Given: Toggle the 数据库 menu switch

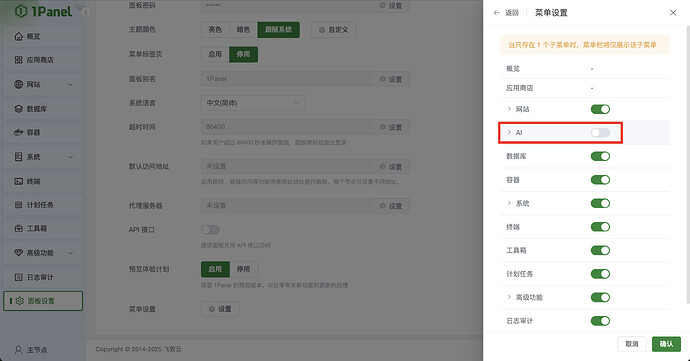Looking at the screenshot, I should point(600,156).
